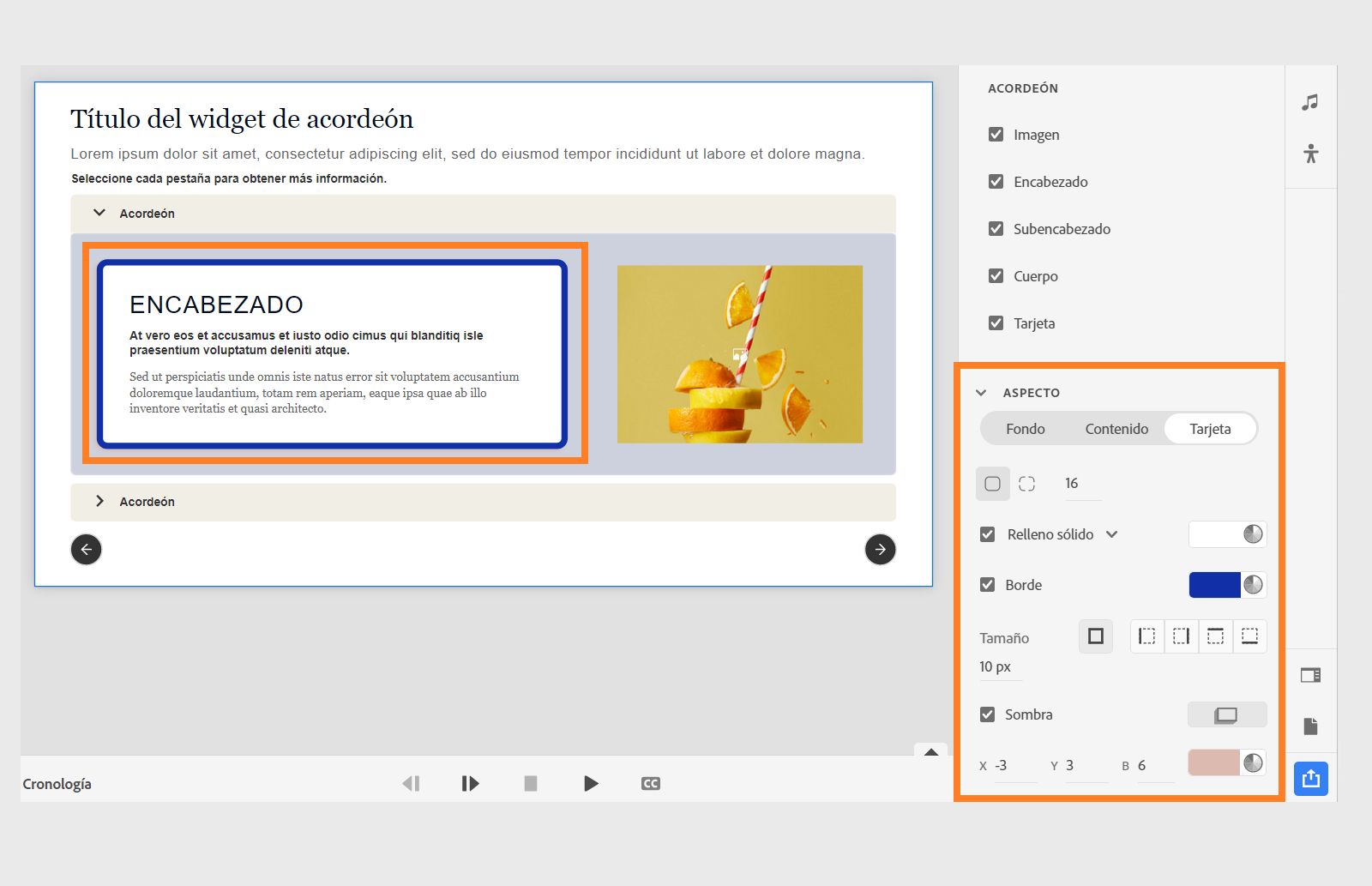The width and height of the screenshot is (1372, 886).
Task: Uncheck the Cuerpo checkbox
Action: (x=996, y=276)
